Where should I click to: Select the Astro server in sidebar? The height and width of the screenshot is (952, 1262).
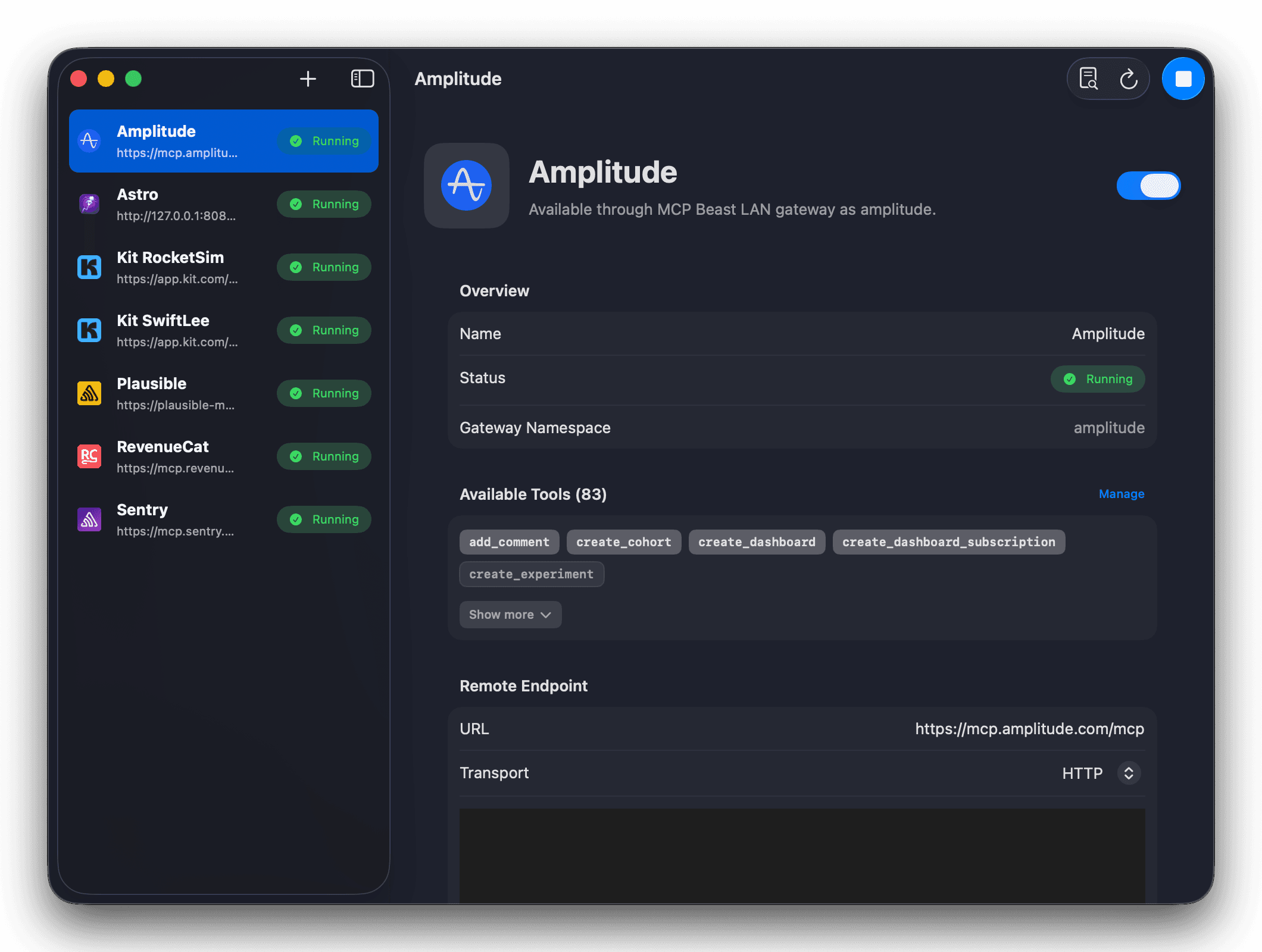[224, 204]
